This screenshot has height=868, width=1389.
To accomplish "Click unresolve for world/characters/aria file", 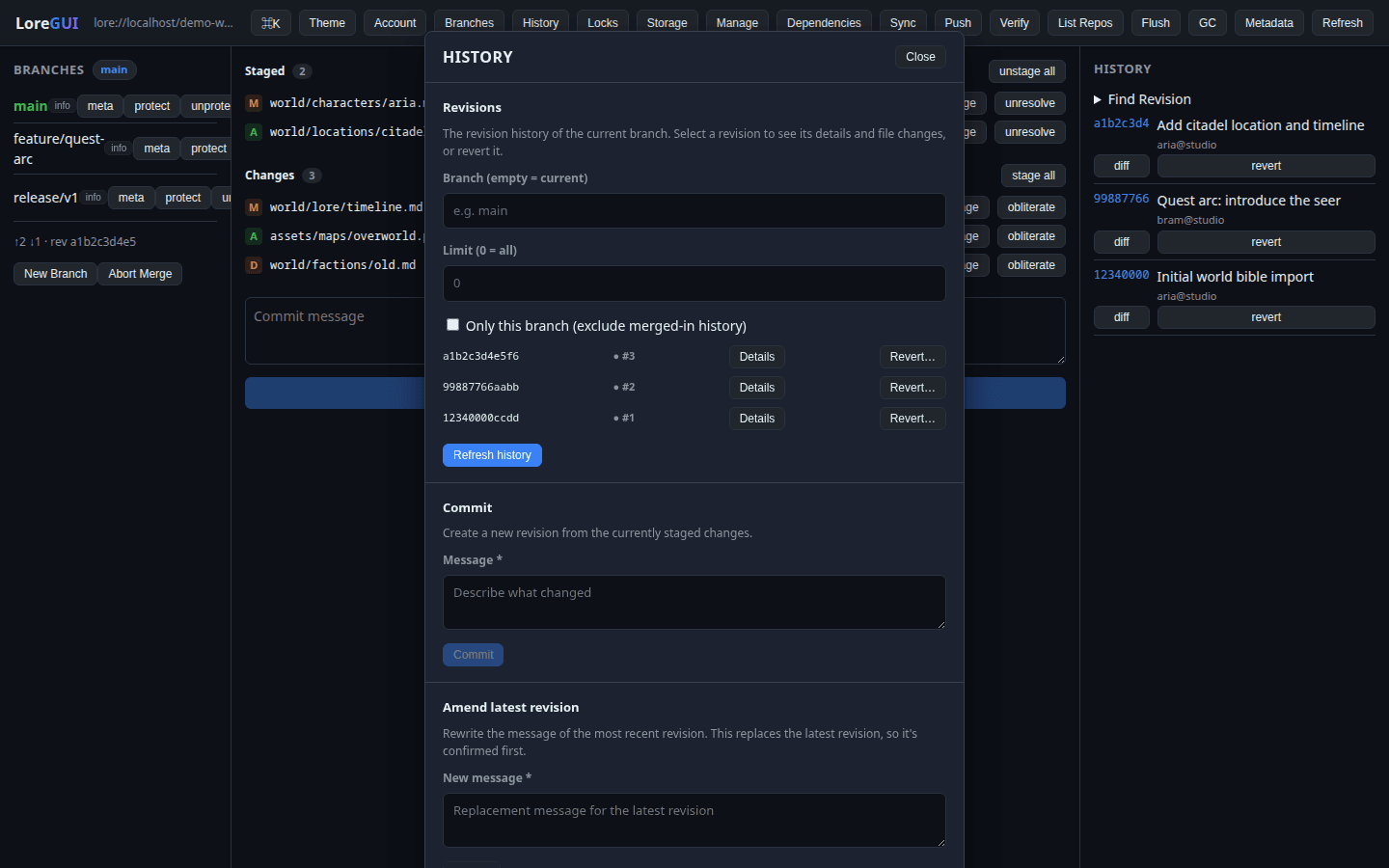I will [x=1030, y=103].
